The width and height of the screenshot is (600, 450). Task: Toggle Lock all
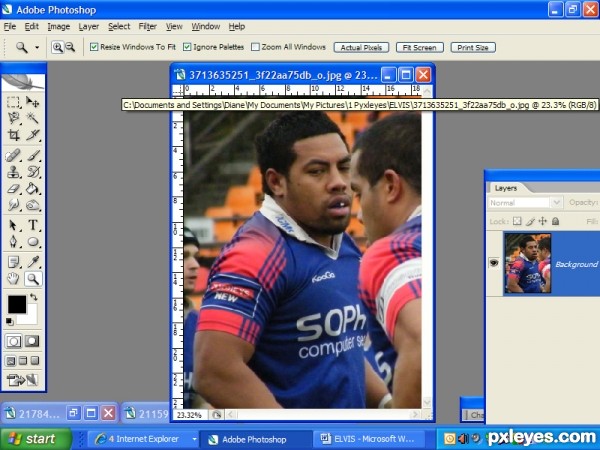556,221
